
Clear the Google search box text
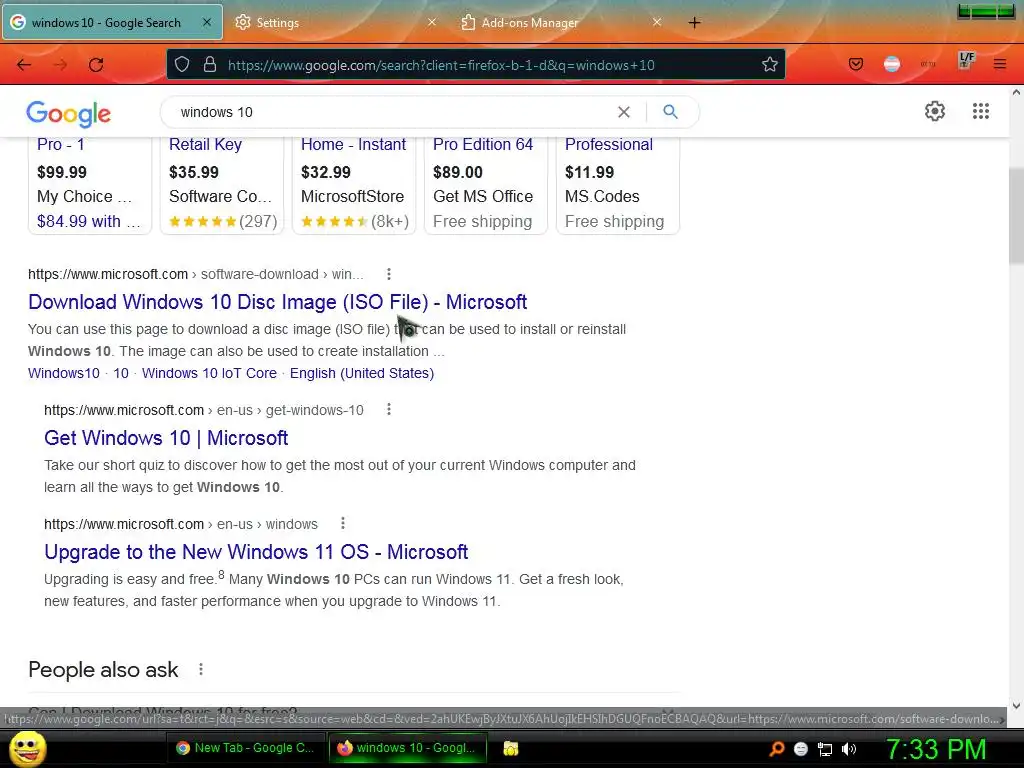[624, 112]
